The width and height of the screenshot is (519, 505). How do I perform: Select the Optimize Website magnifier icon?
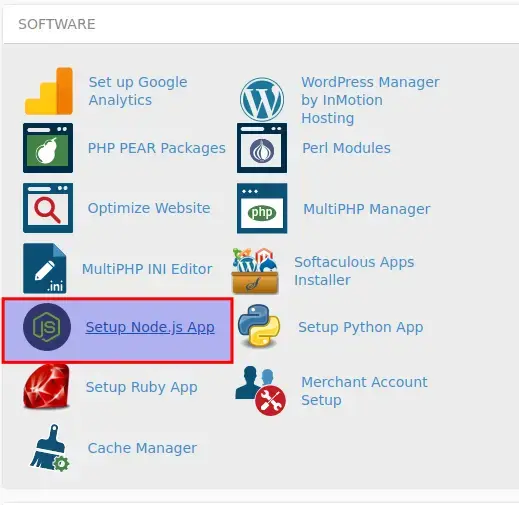pyautogui.click(x=48, y=208)
